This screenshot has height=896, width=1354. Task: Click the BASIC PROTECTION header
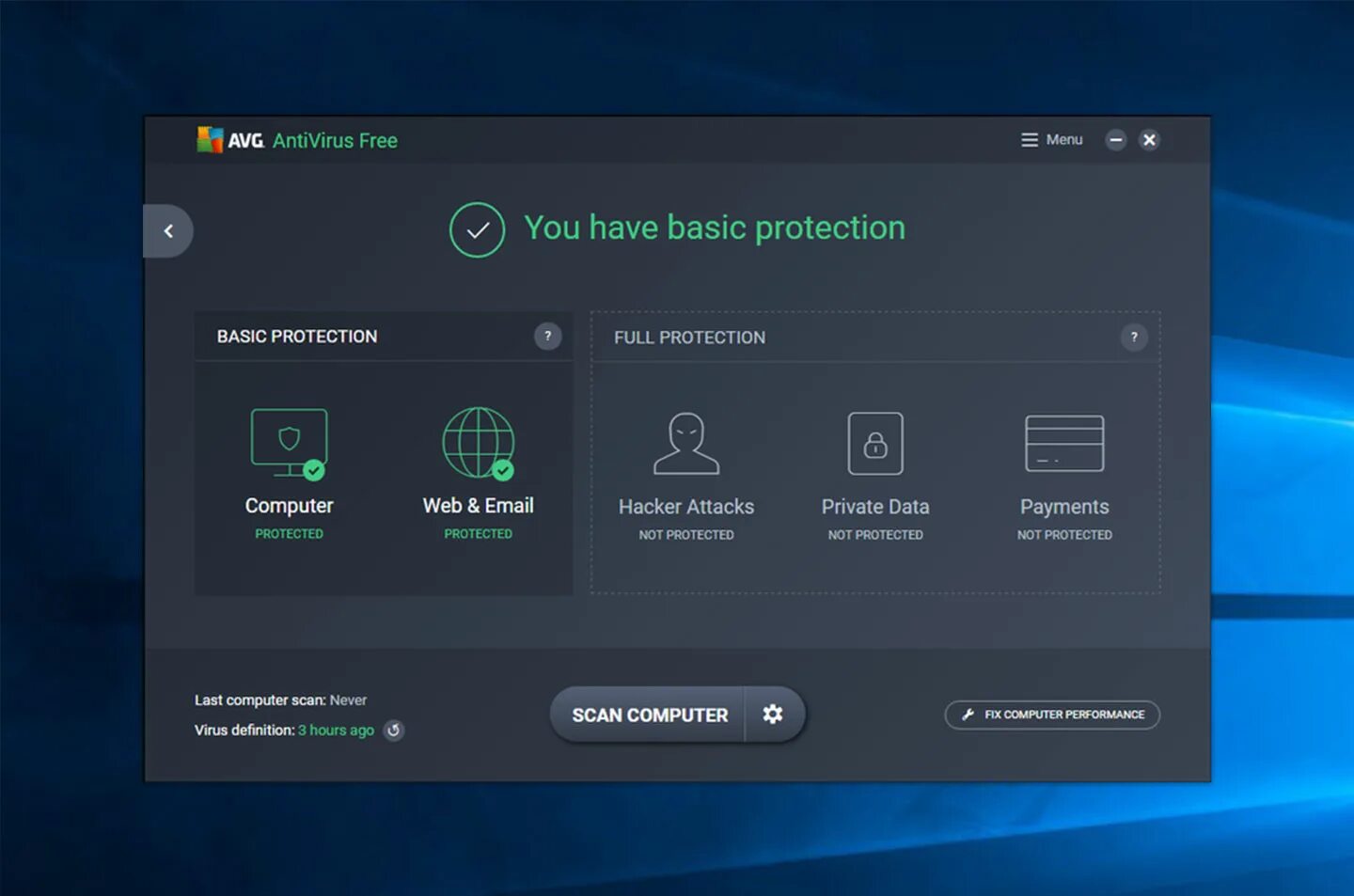(297, 337)
